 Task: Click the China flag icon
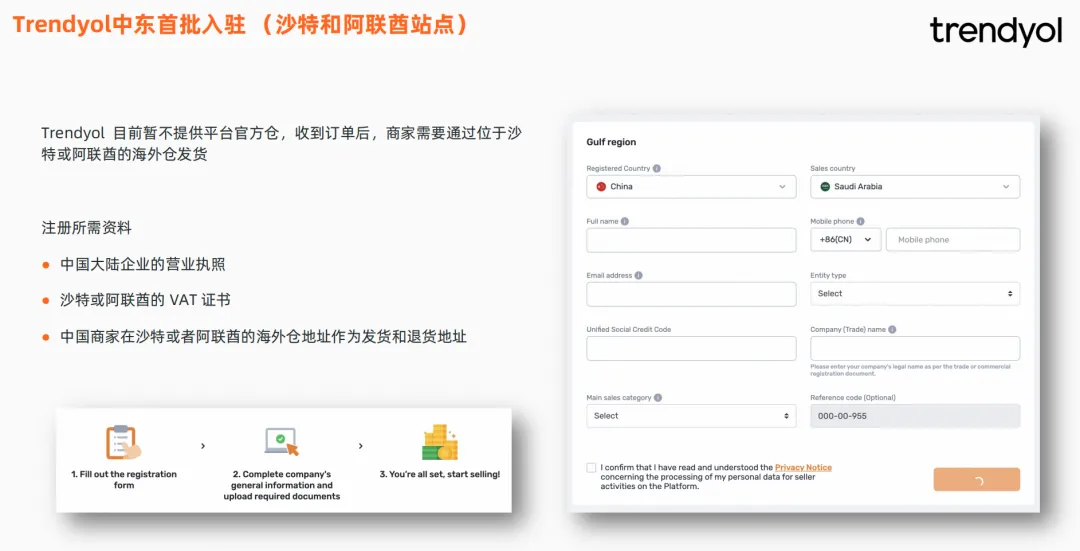tap(601, 187)
